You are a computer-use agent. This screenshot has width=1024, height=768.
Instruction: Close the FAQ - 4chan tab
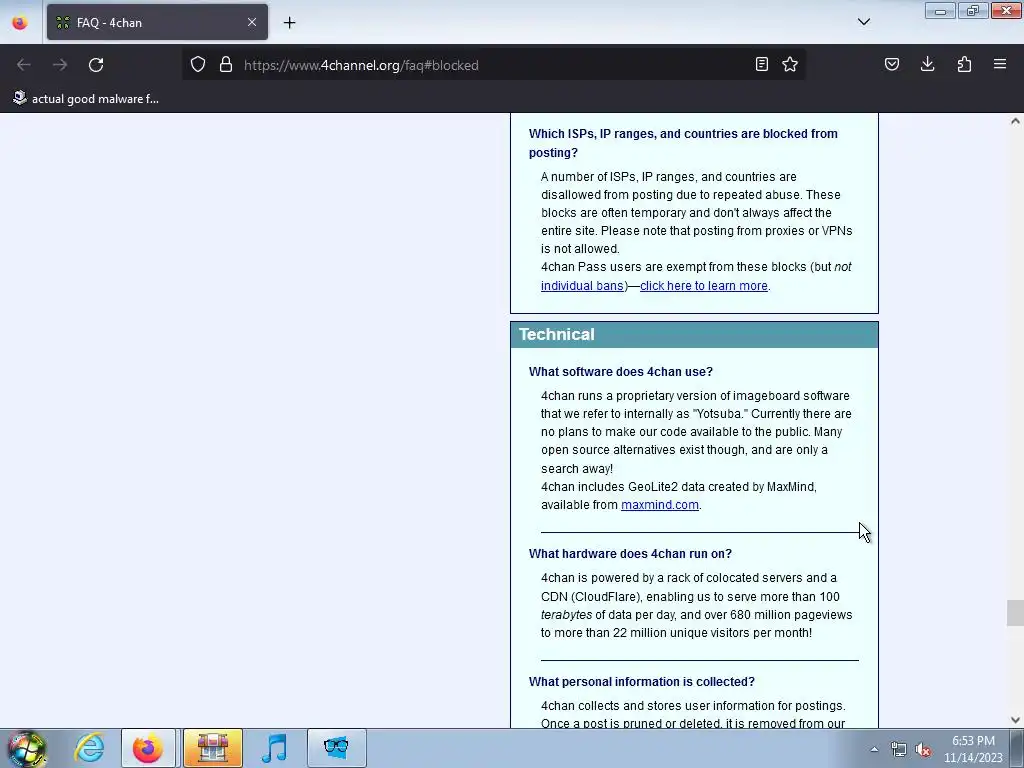(x=252, y=22)
